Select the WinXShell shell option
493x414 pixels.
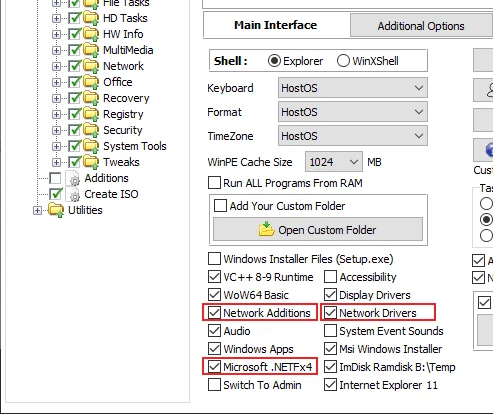tap(343, 61)
